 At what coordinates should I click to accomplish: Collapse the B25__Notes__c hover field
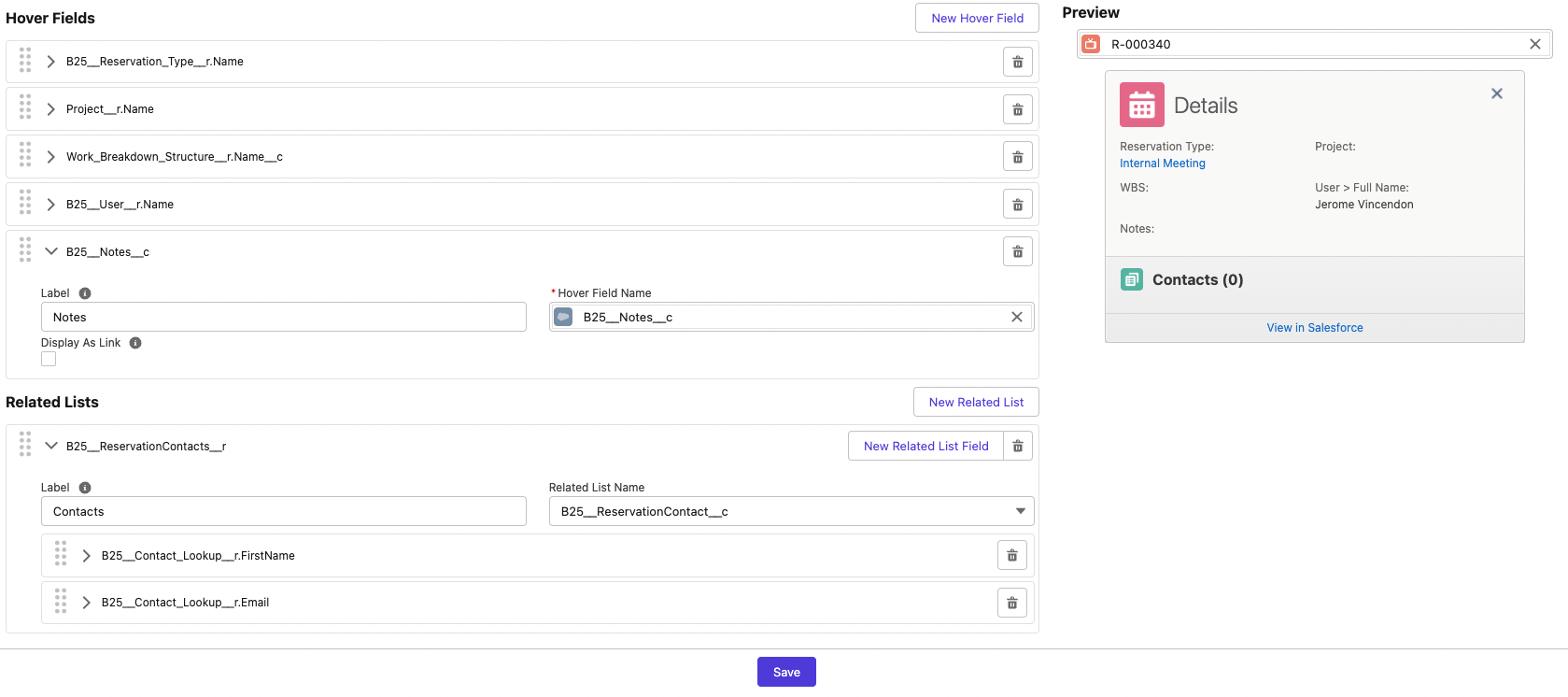[51, 252]
